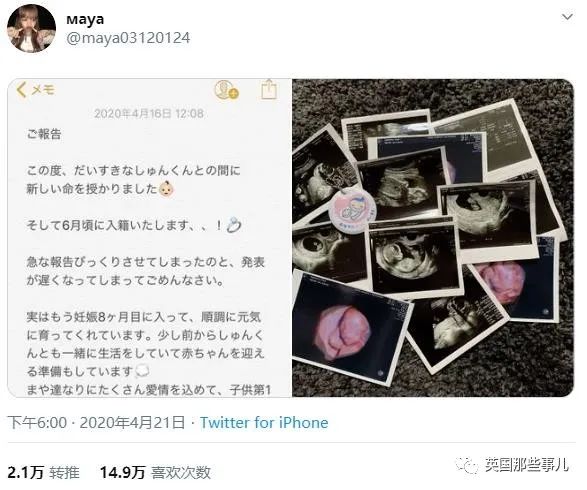Open the tweet options chevron menu

click(568, 17)
